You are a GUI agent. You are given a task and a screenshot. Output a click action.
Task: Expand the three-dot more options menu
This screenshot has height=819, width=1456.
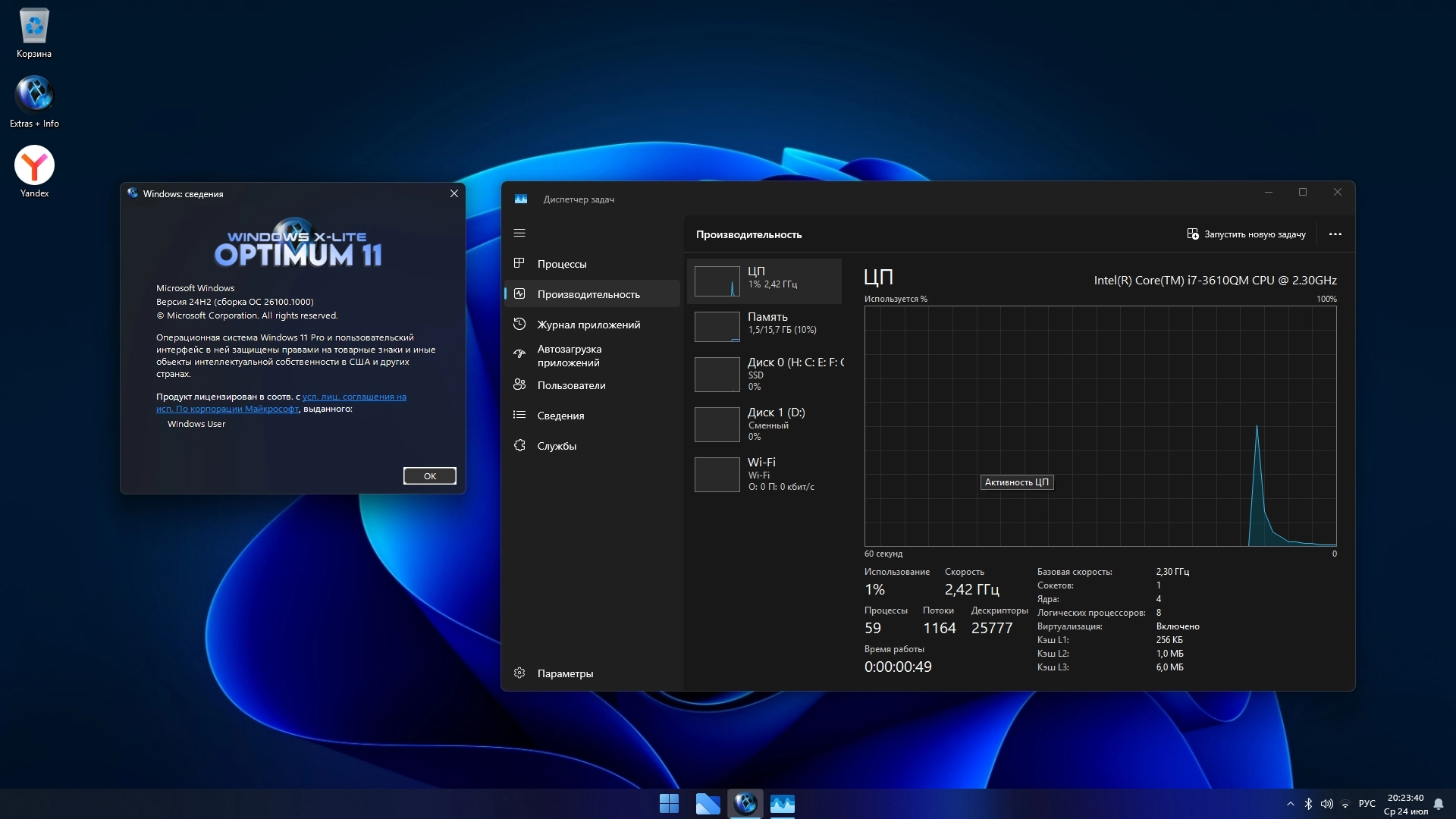pos(1335,234)
